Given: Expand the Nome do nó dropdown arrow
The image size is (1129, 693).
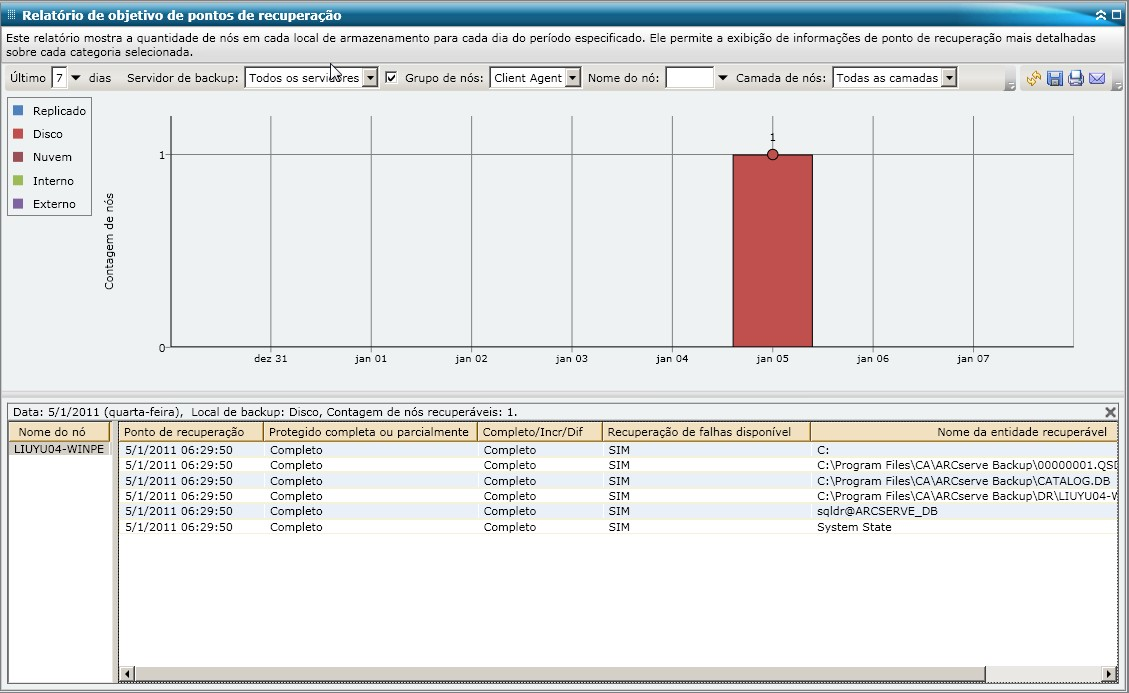Looking at the screenshot, I should click(x=721, y=76).
